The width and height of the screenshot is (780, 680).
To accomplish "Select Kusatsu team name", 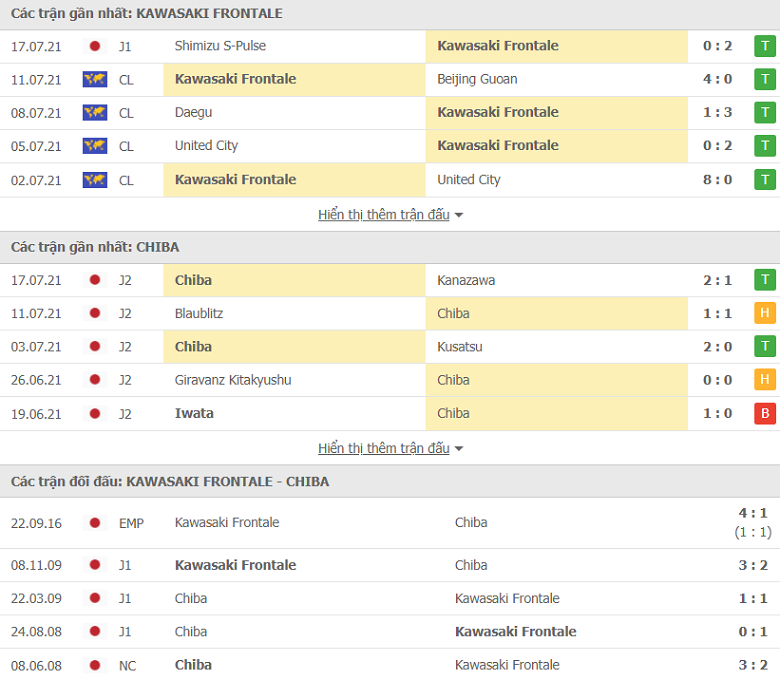I will click(x=460, y=347).
